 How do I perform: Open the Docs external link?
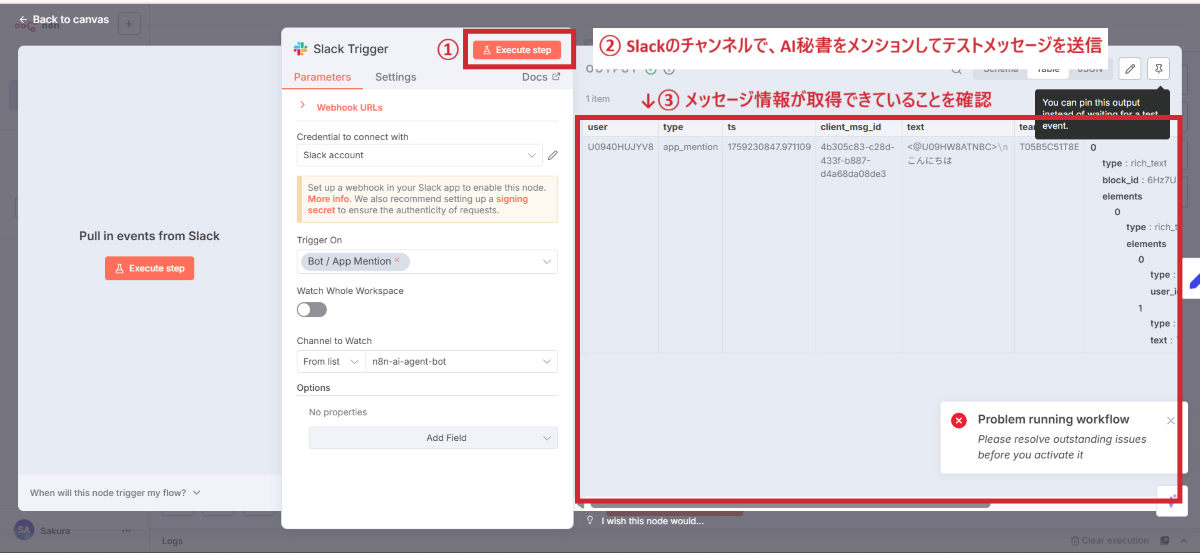pos(541,77)
